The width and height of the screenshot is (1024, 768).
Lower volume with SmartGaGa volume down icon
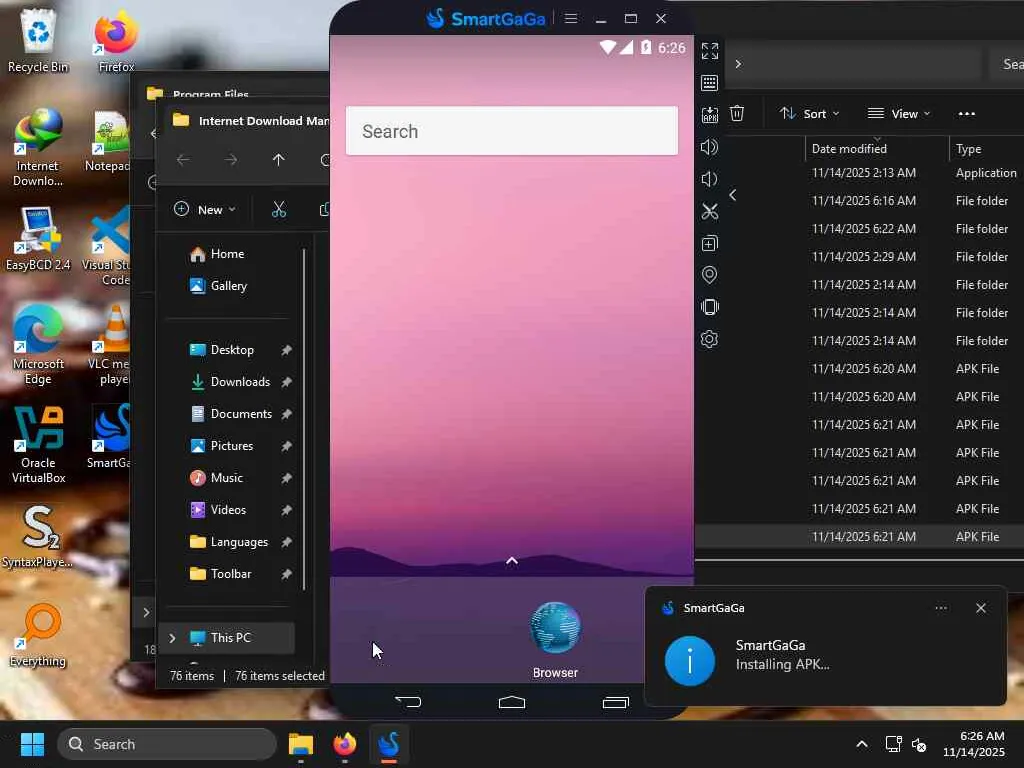tap(709, 179)
